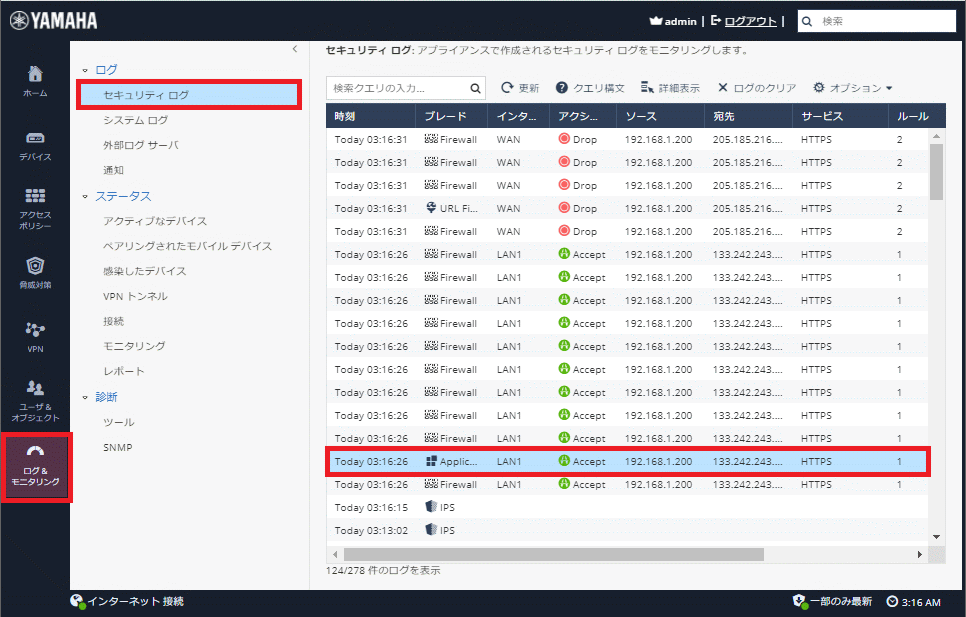Image resolution: width=966 pixels, height=617 pixels.
Task: Collapse the ステータス tree section
Action: 85,197
